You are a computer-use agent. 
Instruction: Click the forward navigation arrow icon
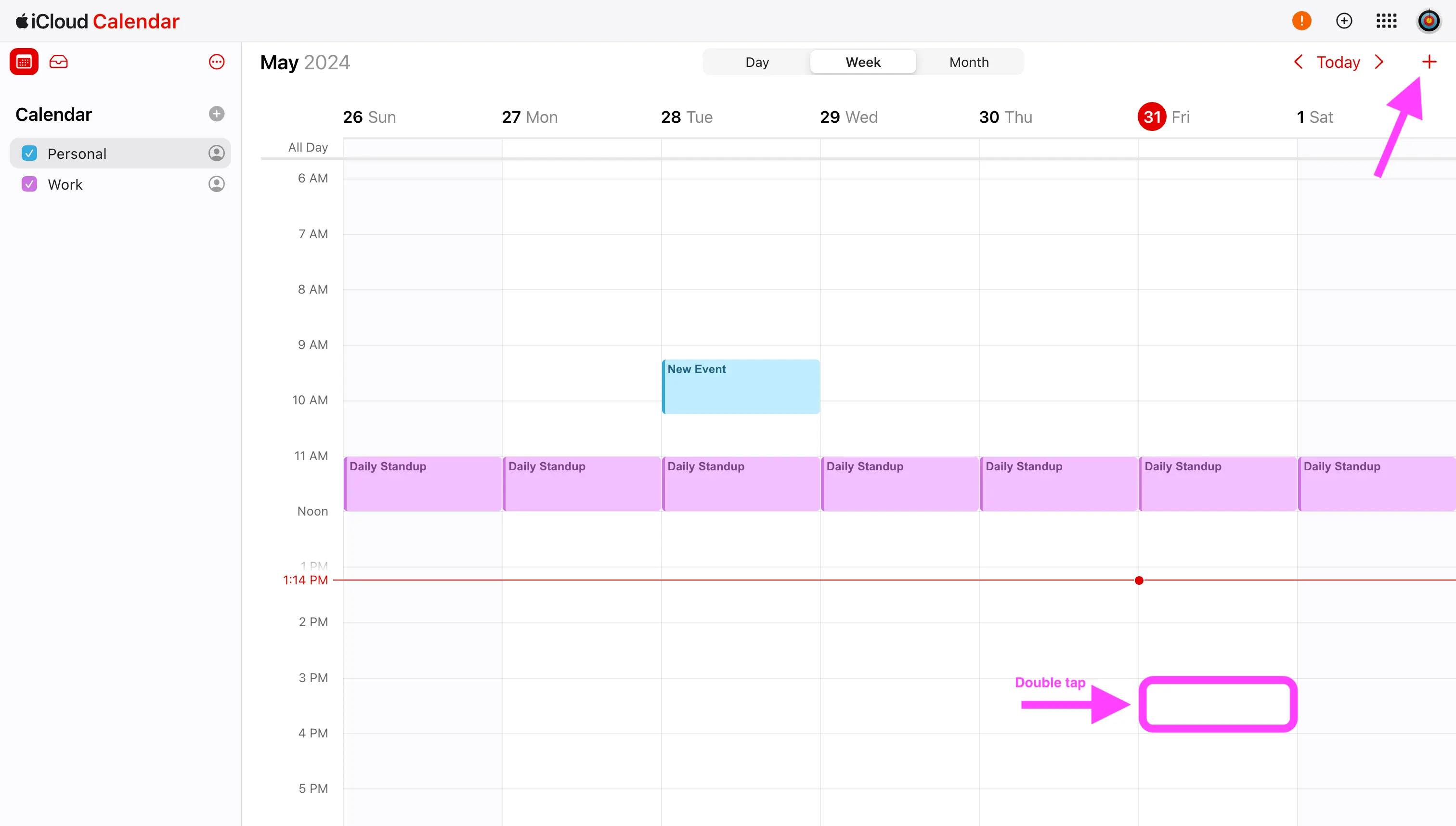[1379, 62]
